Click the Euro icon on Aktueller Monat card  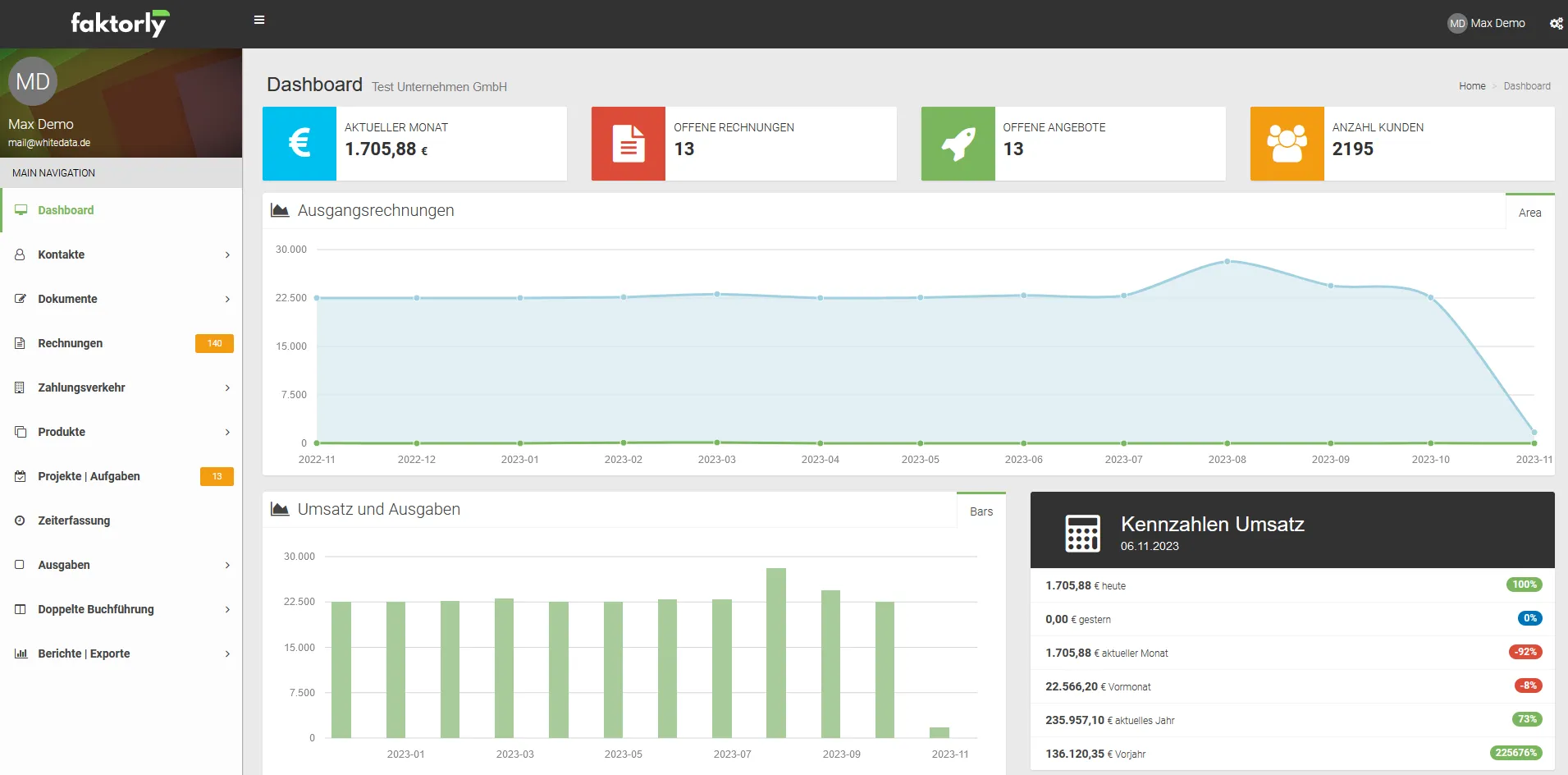coord(299,143)
